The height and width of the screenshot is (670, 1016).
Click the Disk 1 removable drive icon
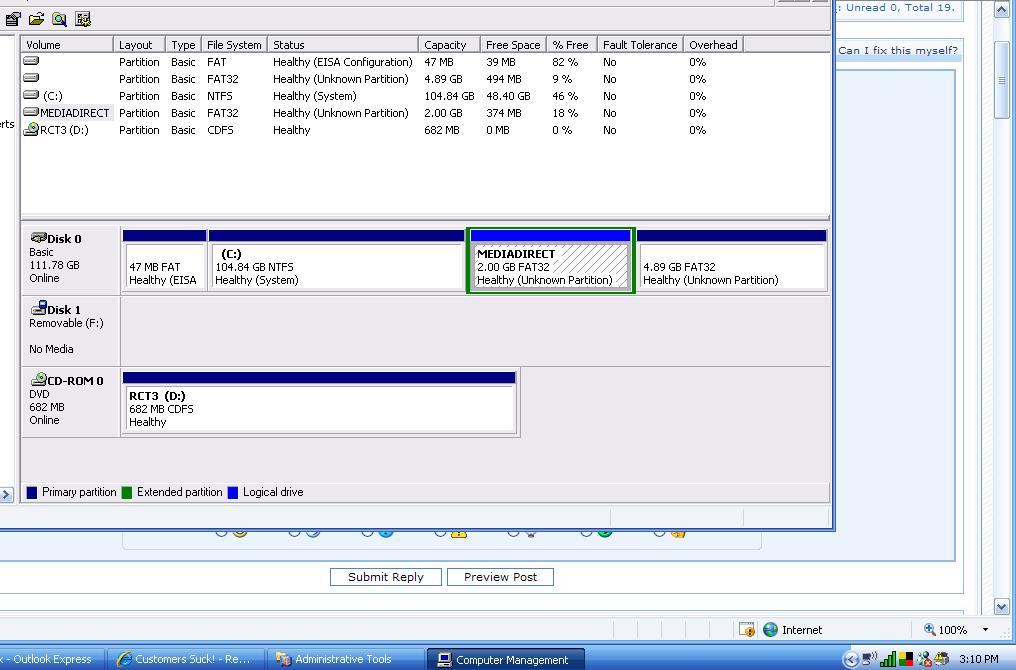coord(38,309)
